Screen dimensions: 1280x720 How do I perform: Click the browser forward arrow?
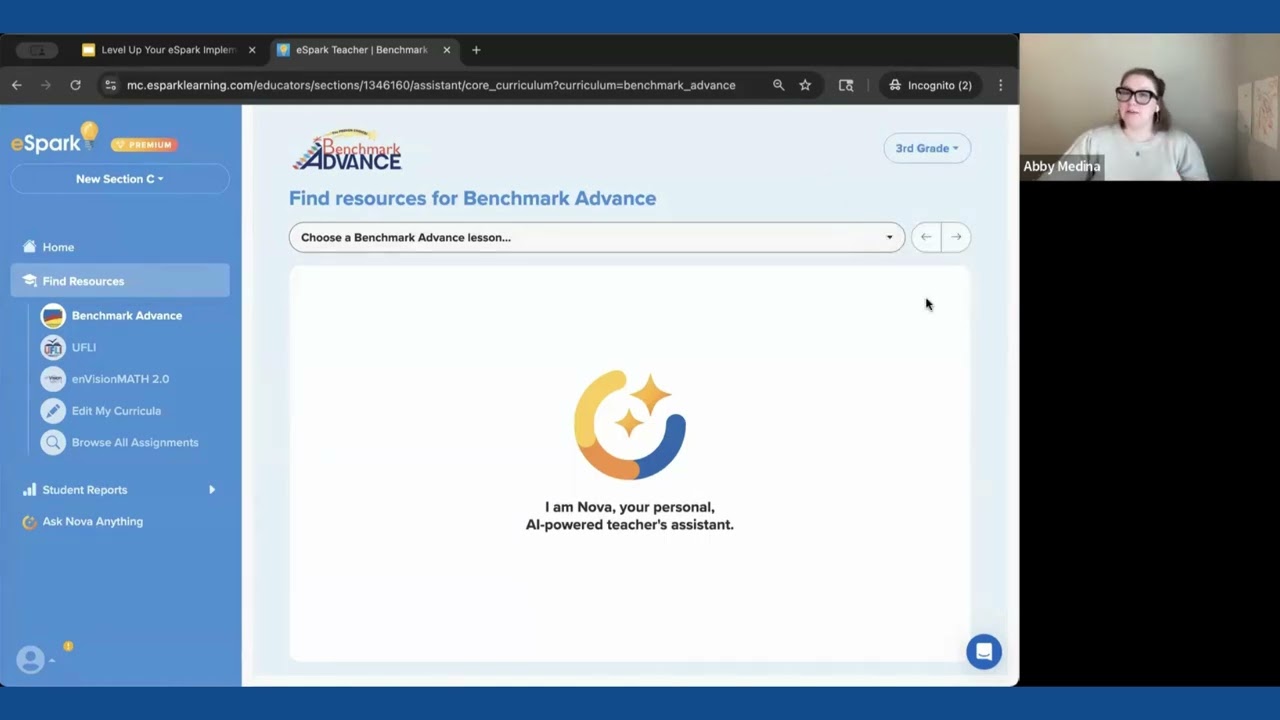(46, 85)
